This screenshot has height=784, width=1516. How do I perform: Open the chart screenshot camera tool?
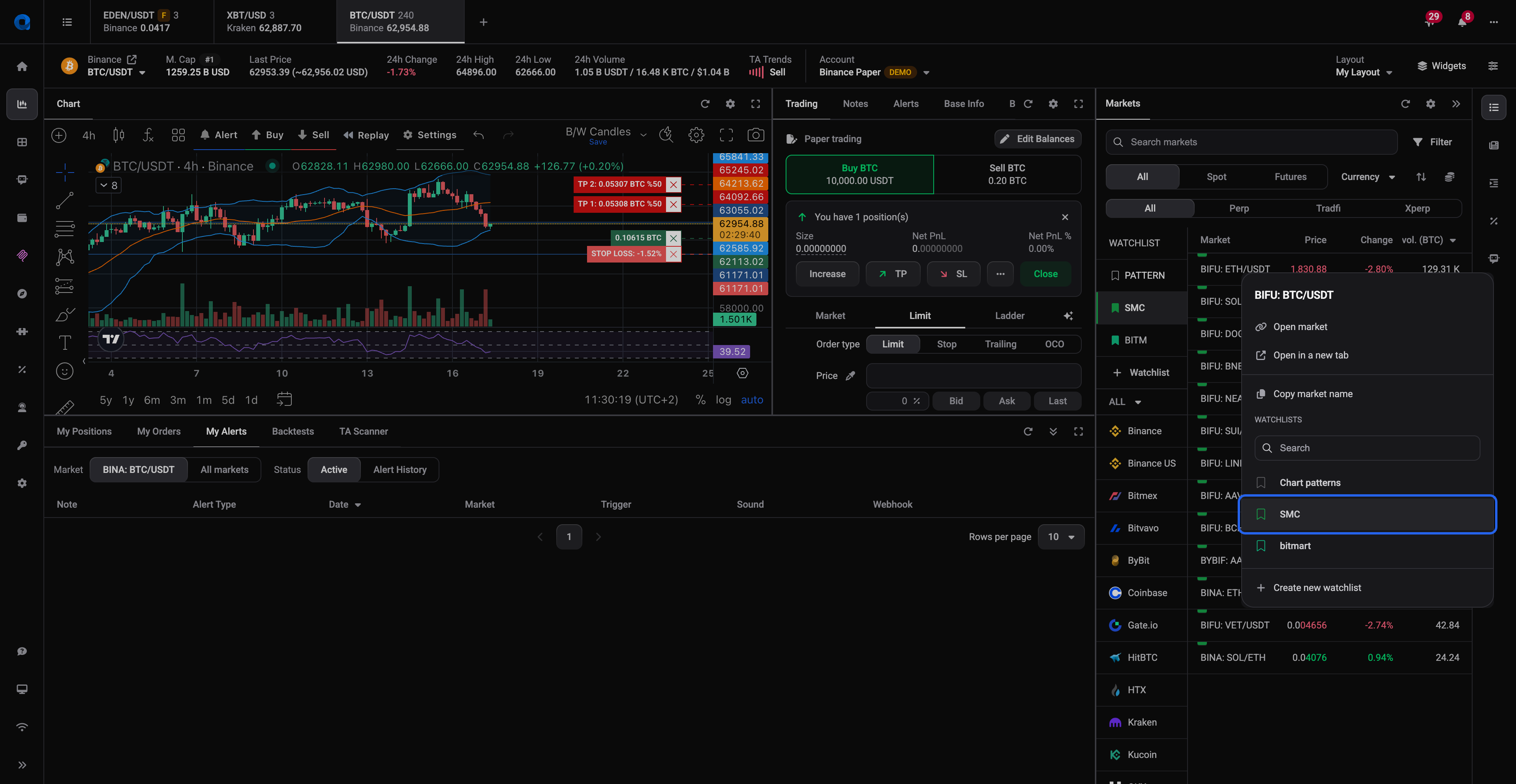pos(756,135)
